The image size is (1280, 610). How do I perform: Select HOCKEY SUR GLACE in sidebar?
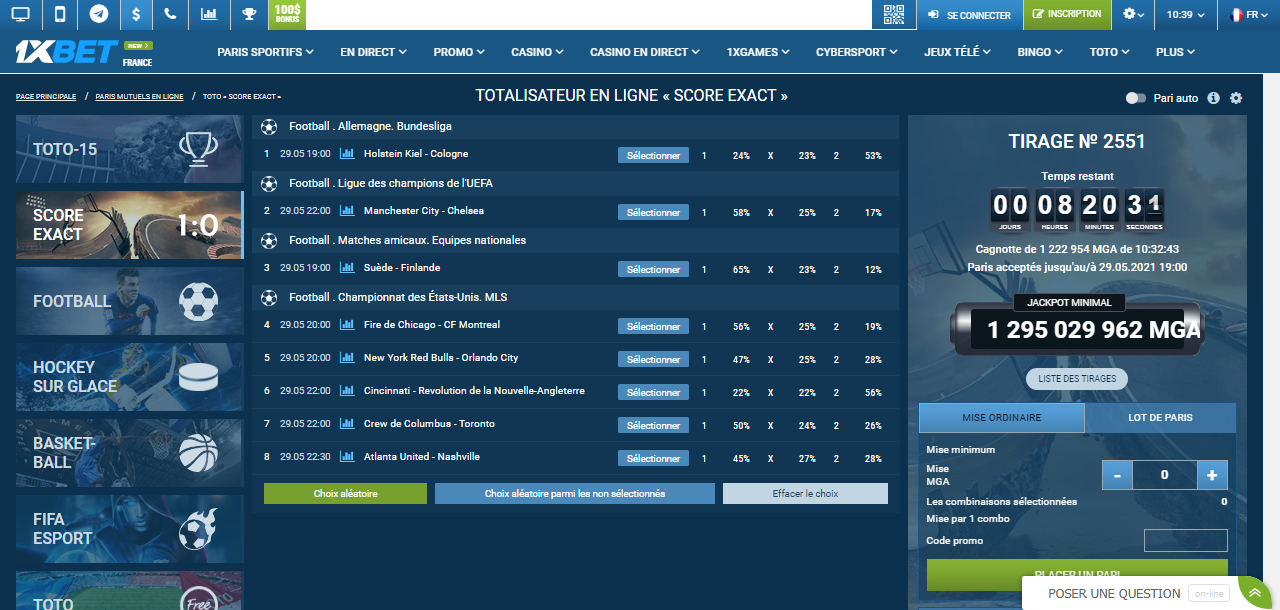(x=129, y=377)
